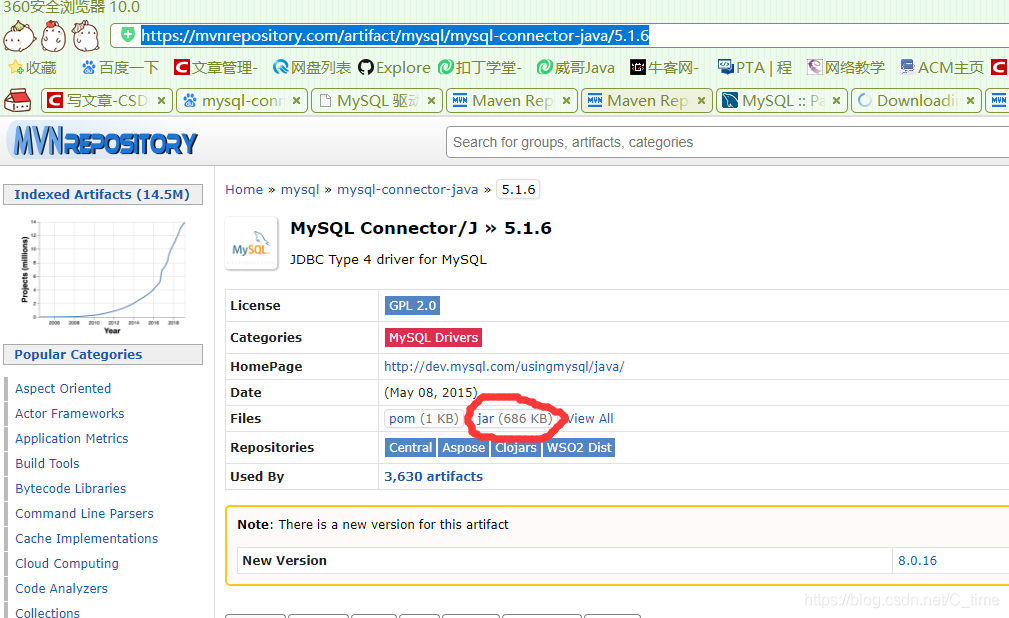Download the pom (1 KB) file
Screen dimensions: 1009x618
pos(423,418)
